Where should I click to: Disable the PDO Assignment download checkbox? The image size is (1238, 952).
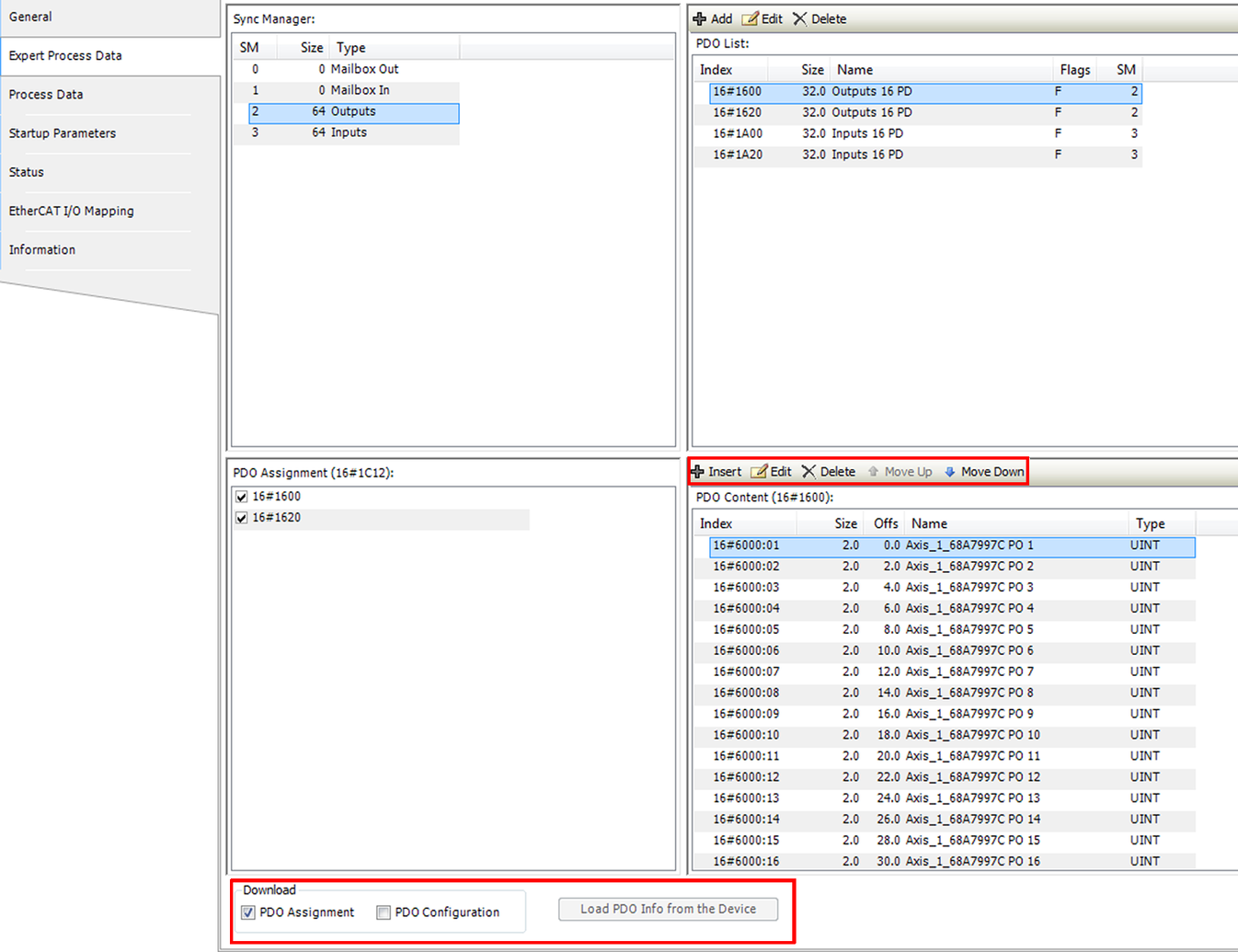248,912
